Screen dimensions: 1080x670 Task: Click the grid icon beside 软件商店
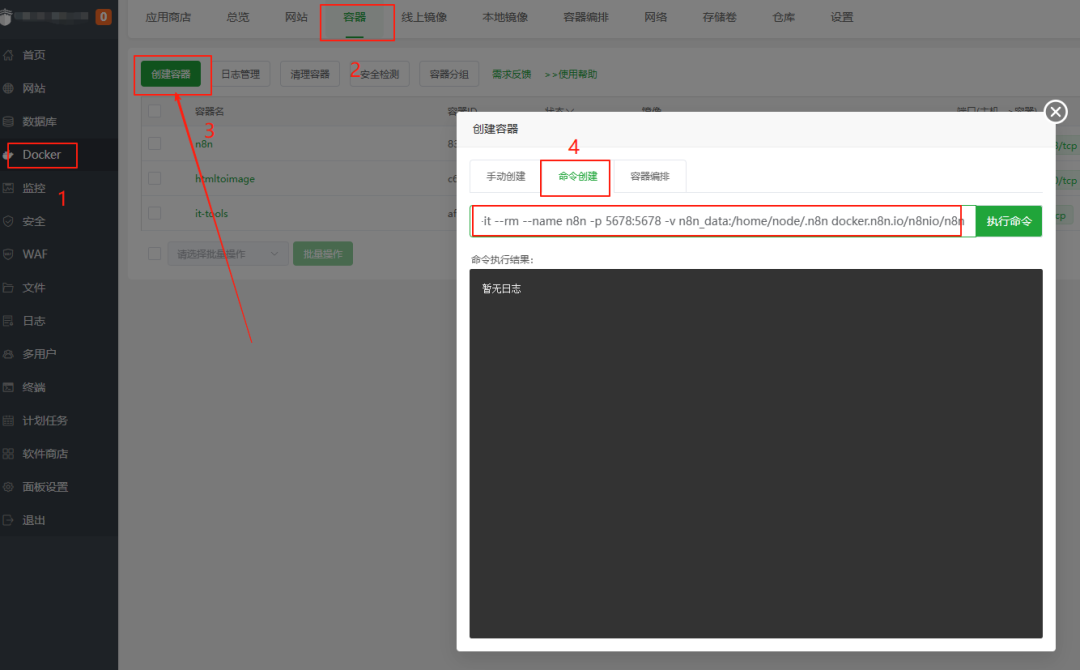point(8,454)
